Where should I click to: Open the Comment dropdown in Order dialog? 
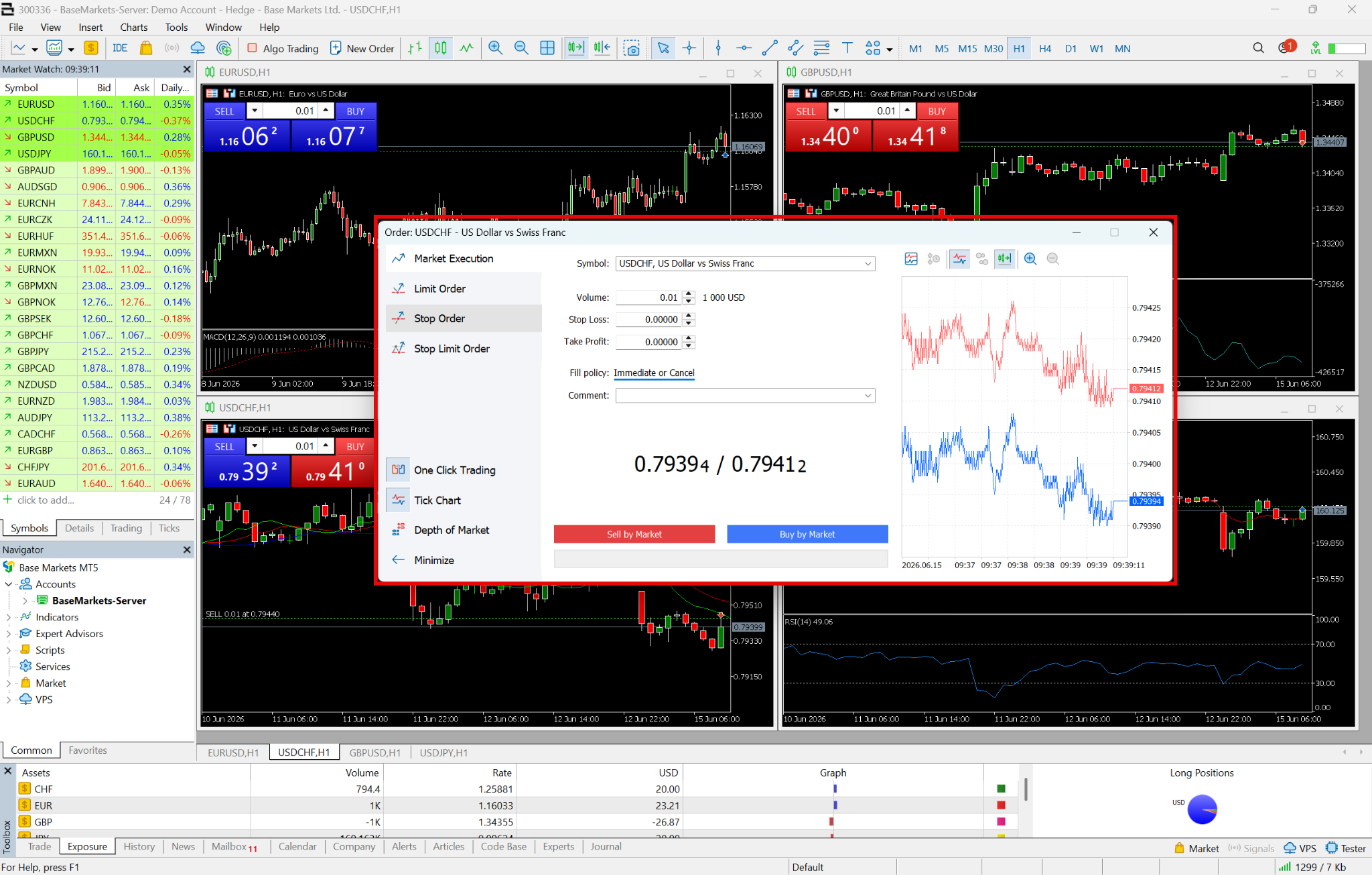click(x=868, y=396)
